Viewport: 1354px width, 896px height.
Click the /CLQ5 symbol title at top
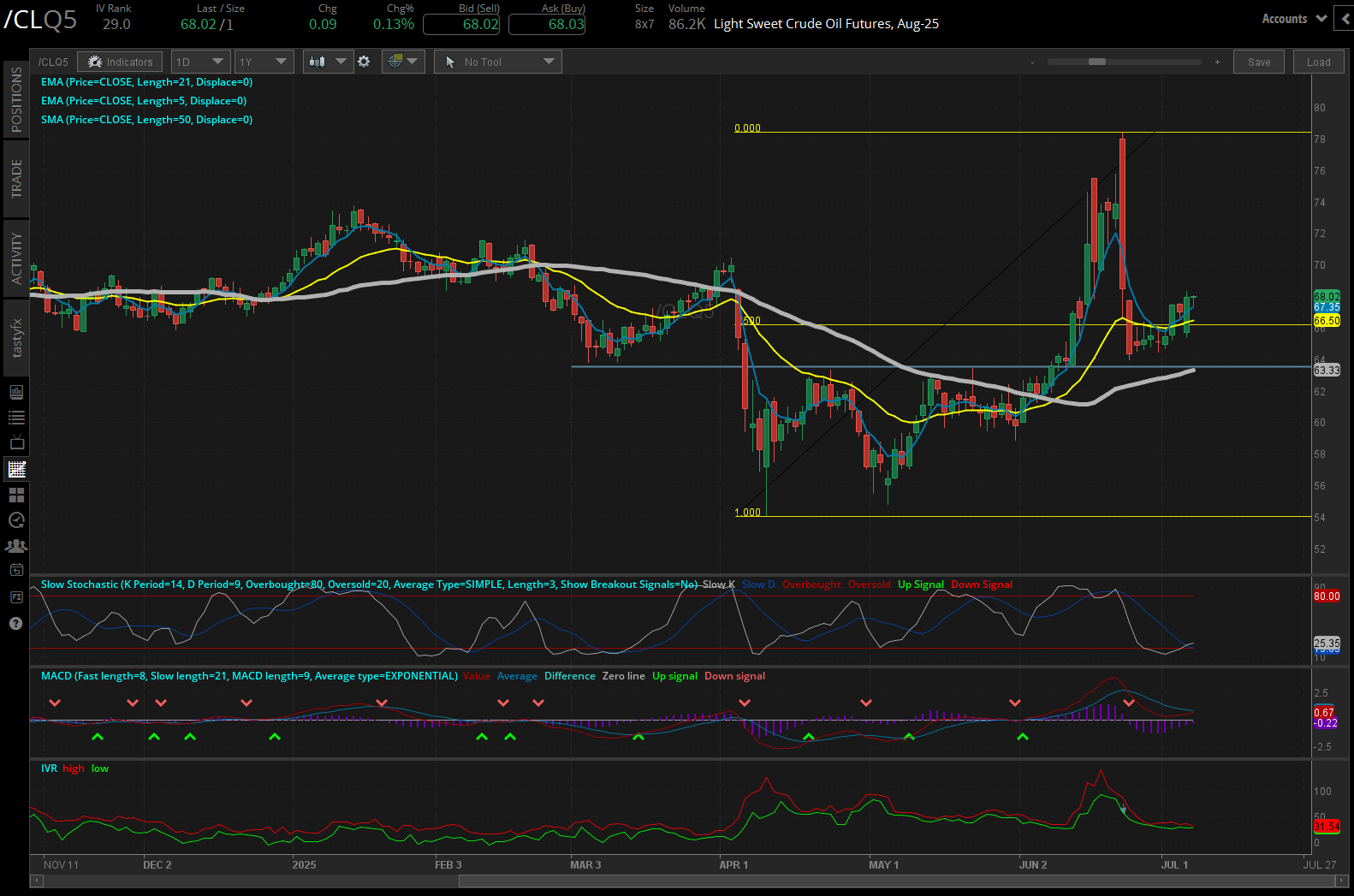pos(39,20)
